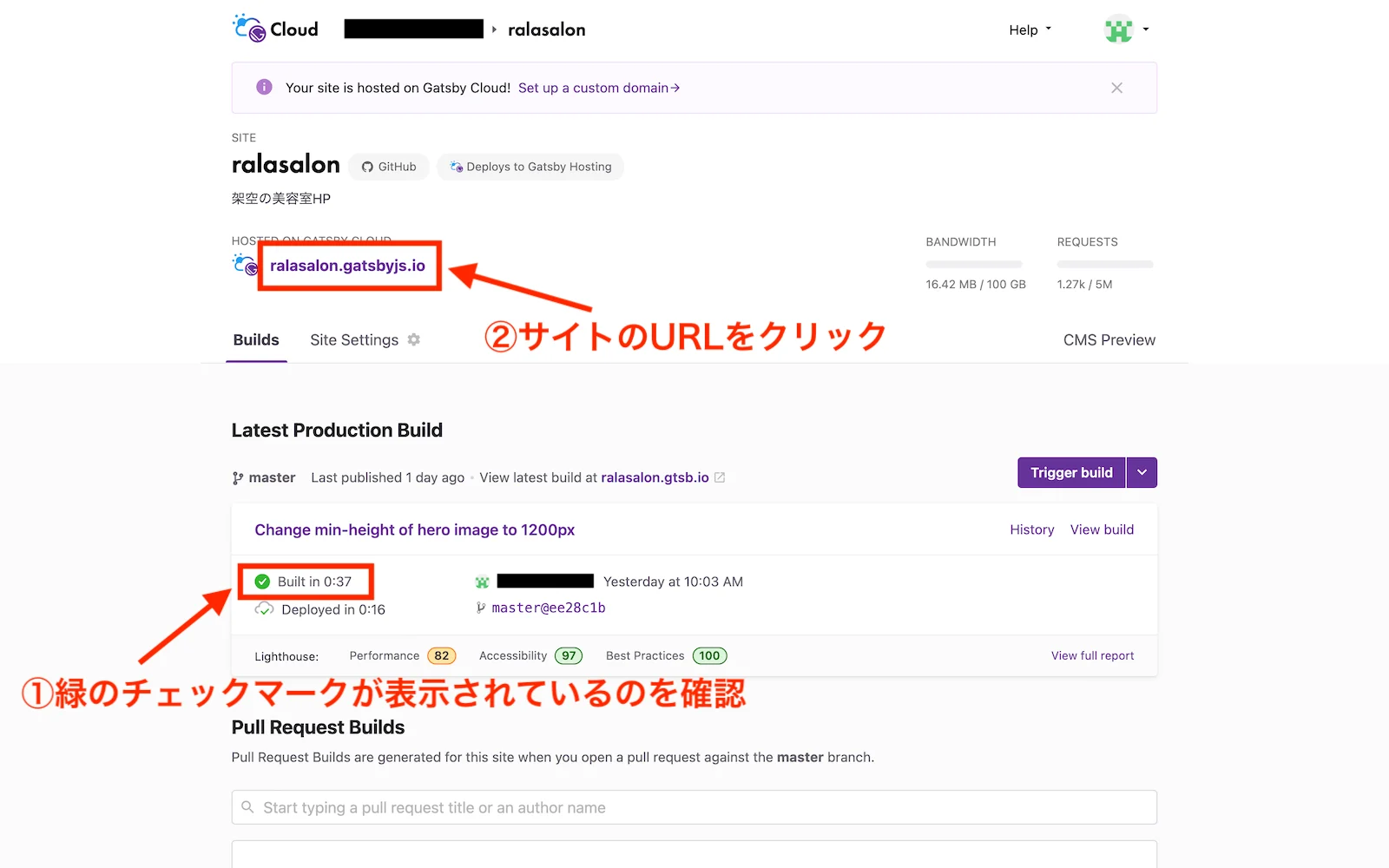Click the Site Settings gear icon
The height and width of the screenshot is (868, 1389).
click(414, 339)
